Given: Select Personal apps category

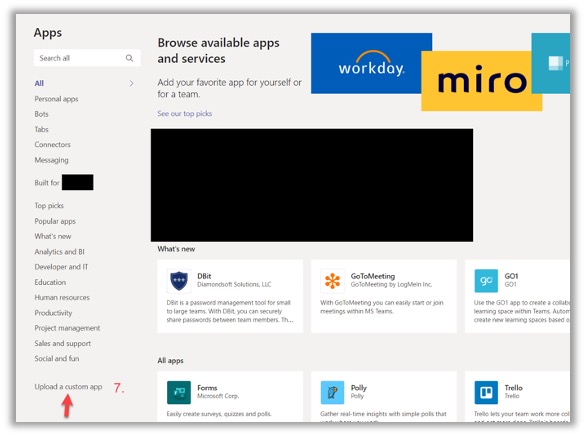Looking at the screenshot, I should click(56, 99).
